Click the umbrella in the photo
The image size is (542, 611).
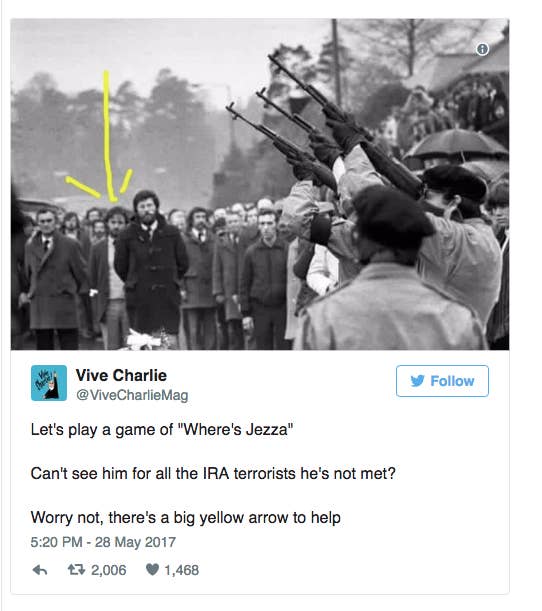(x=455, y=145)
